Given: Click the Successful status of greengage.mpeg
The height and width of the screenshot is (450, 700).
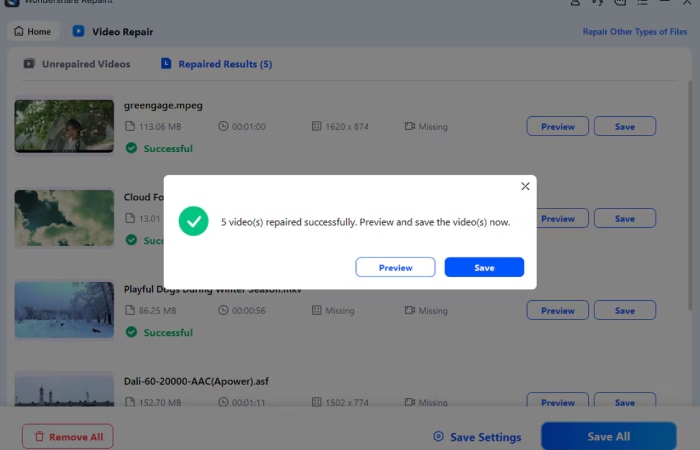Looking at the screenshot, I should coord(168,149).
